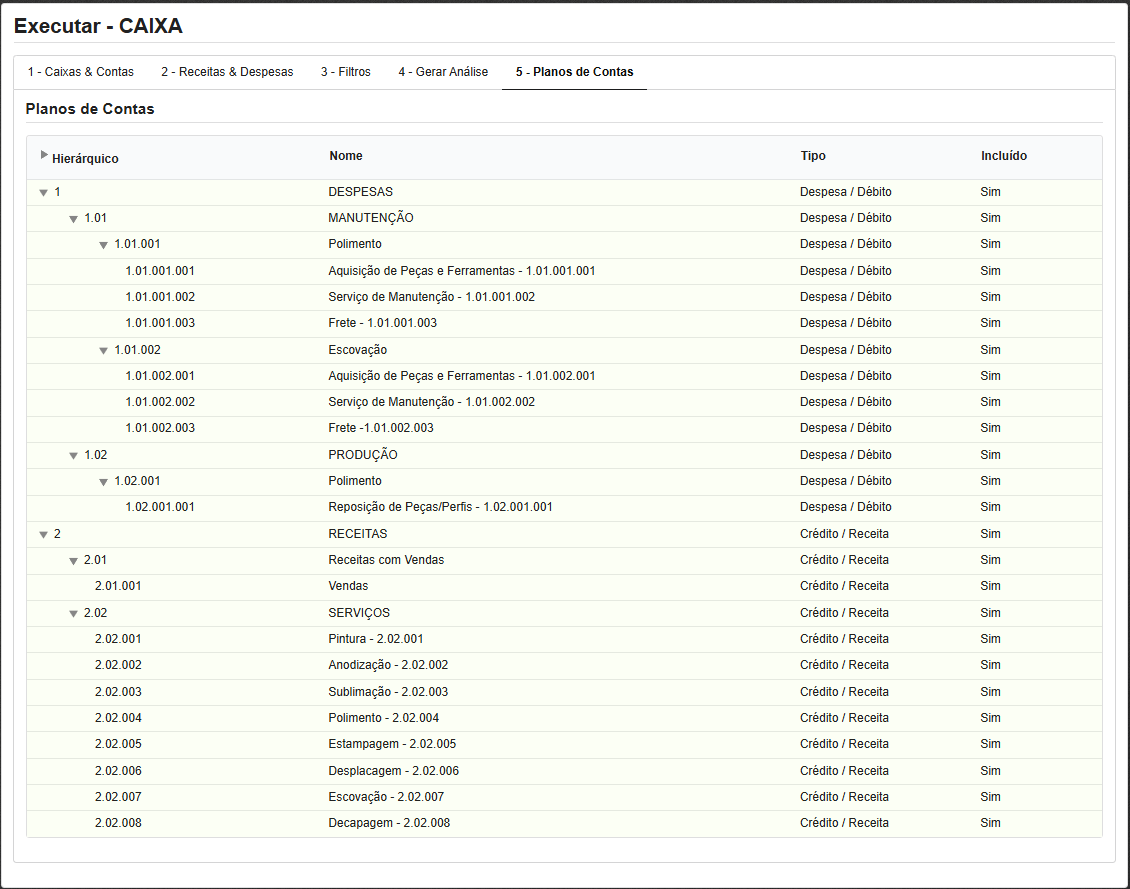This screenshot has width=1130, height=889.
Task: Collapse the PRODUÇÃO 1.02 tree arrow
Action: (73, 456)
